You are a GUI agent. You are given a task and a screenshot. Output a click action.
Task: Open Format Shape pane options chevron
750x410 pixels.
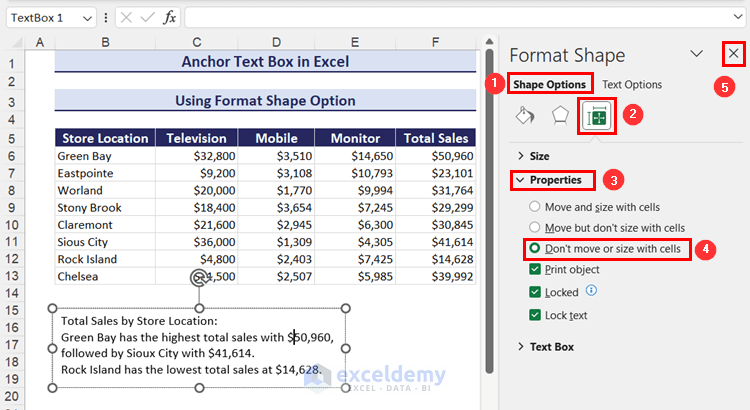pyautogui.click(x=696, y=54)
